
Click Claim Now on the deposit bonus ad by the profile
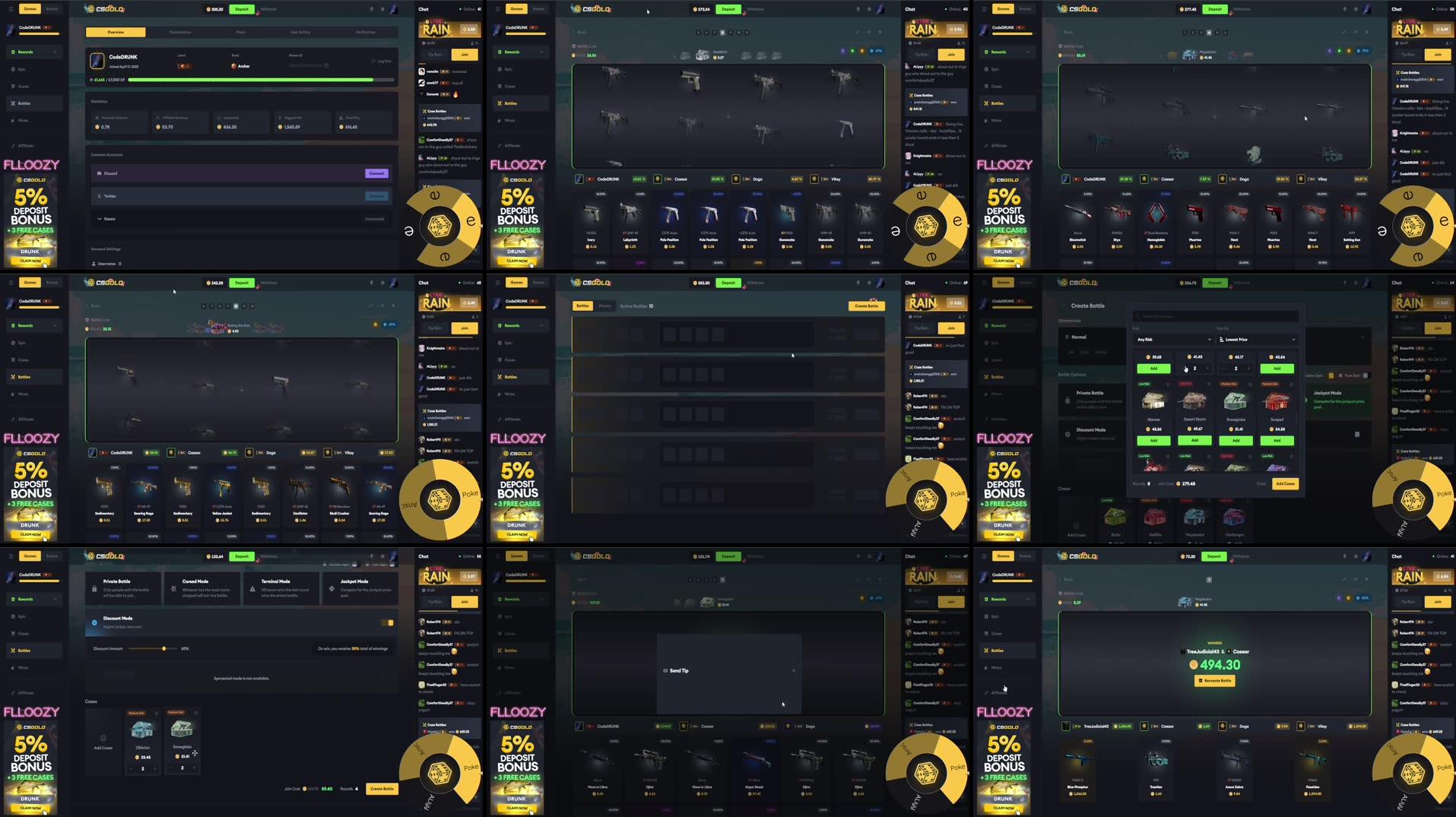click(x=30, y=261)
